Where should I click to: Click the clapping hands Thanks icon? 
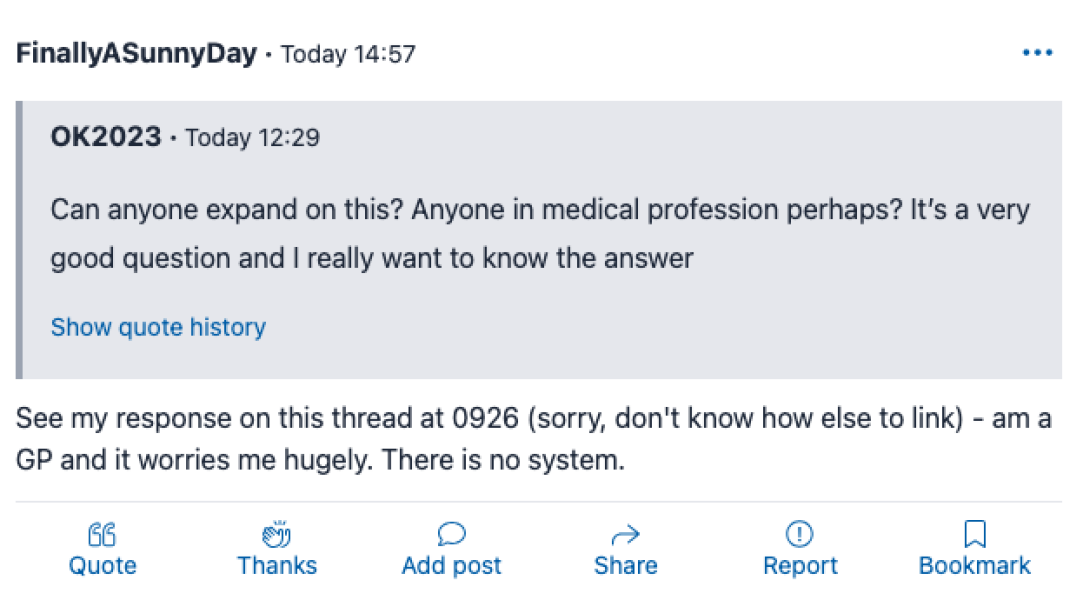276,535
